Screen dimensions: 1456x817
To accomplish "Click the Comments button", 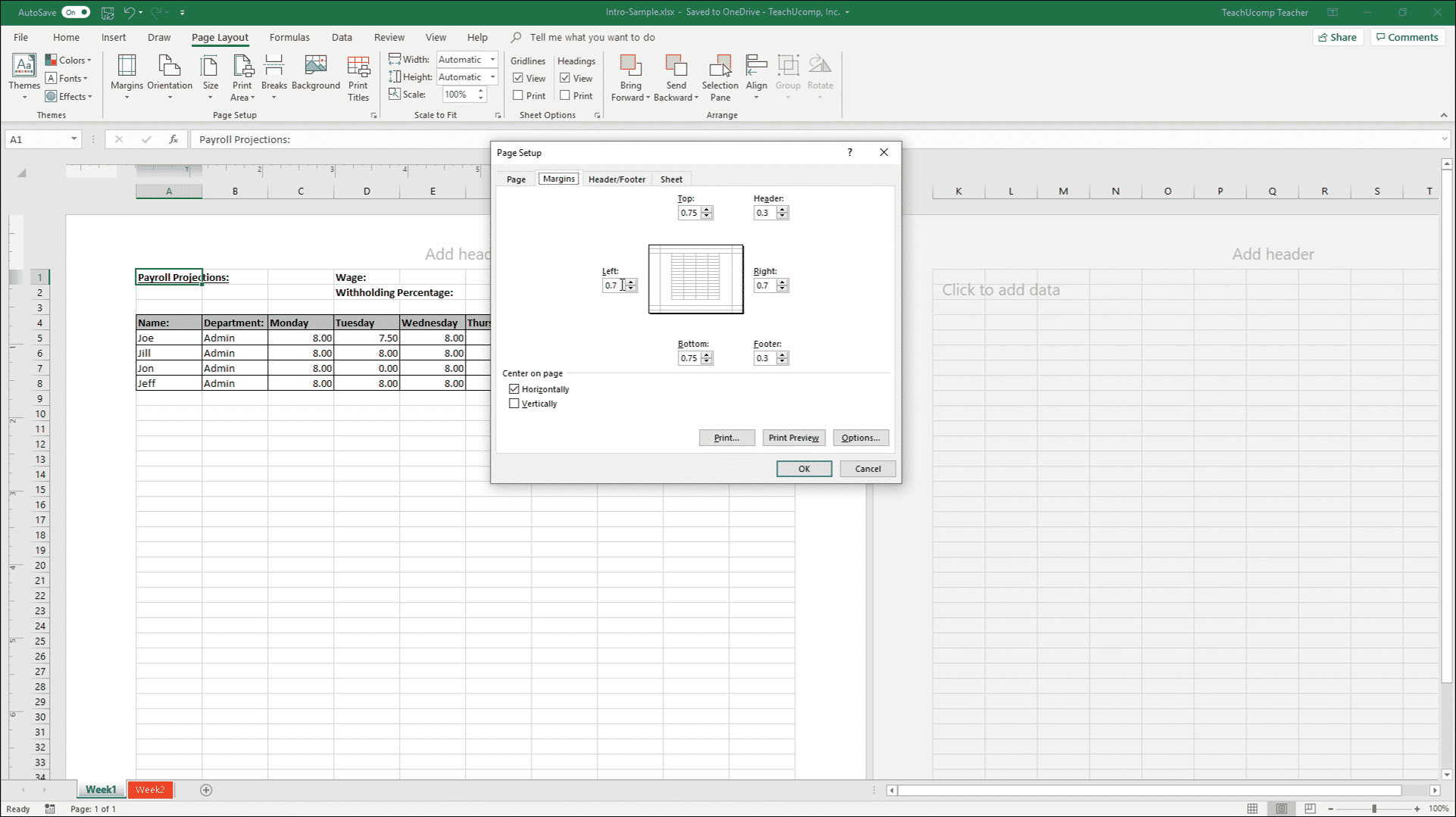I will click(1407, 37).
